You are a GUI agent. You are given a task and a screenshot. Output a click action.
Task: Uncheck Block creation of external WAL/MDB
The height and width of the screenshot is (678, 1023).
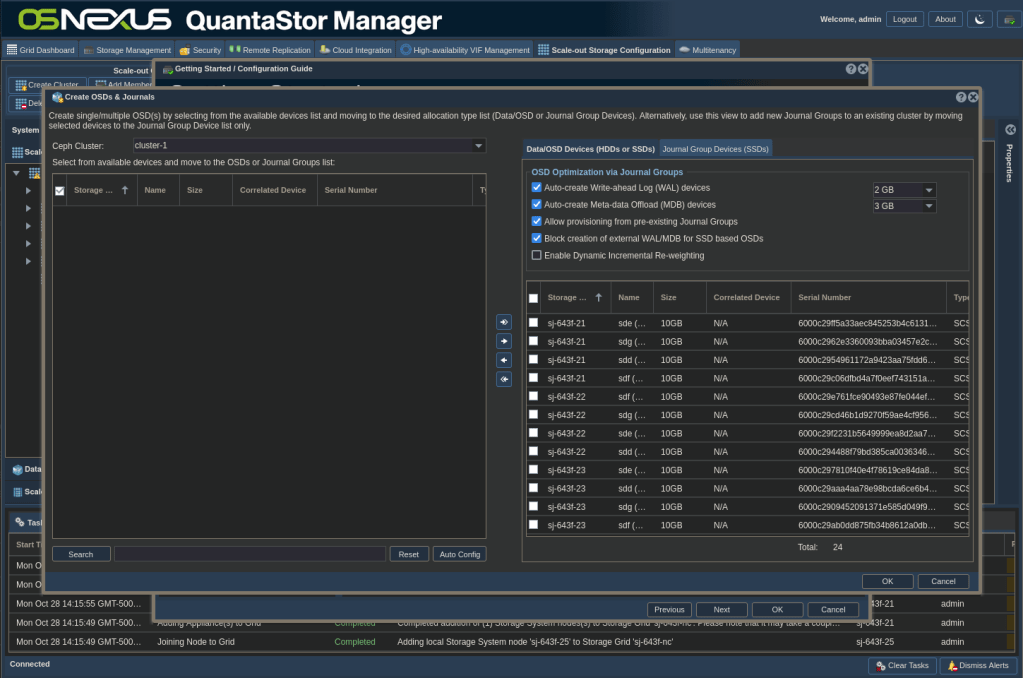coord(537,239)
